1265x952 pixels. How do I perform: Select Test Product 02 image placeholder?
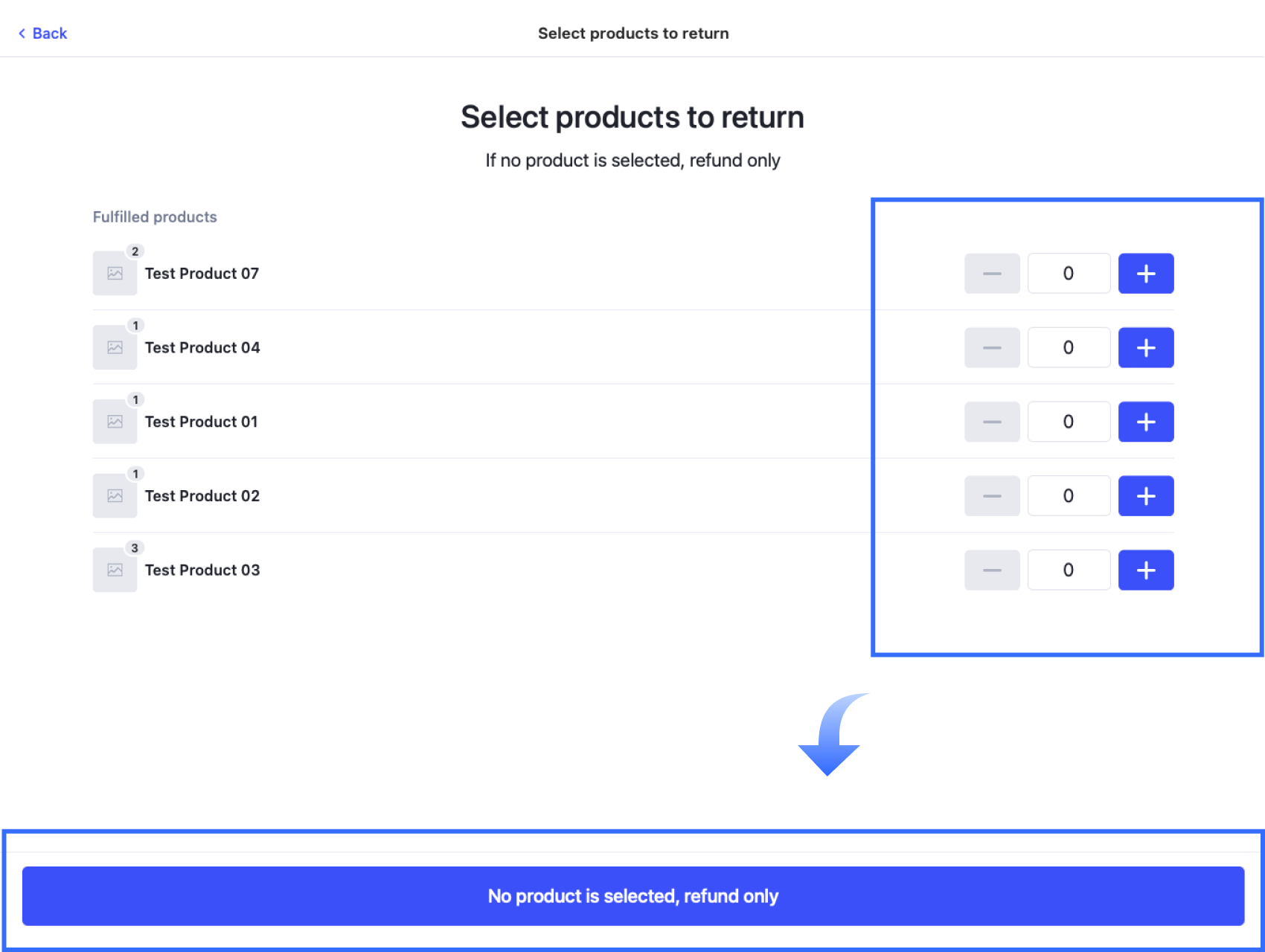click(115, 496)
